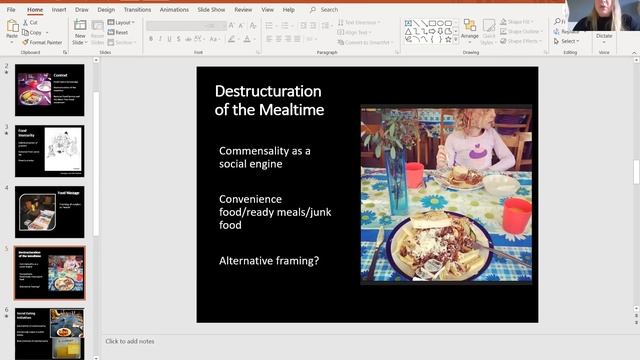Click Replace in Editing group
This screenshot has height=360, width=640.
tap(567, 31)
